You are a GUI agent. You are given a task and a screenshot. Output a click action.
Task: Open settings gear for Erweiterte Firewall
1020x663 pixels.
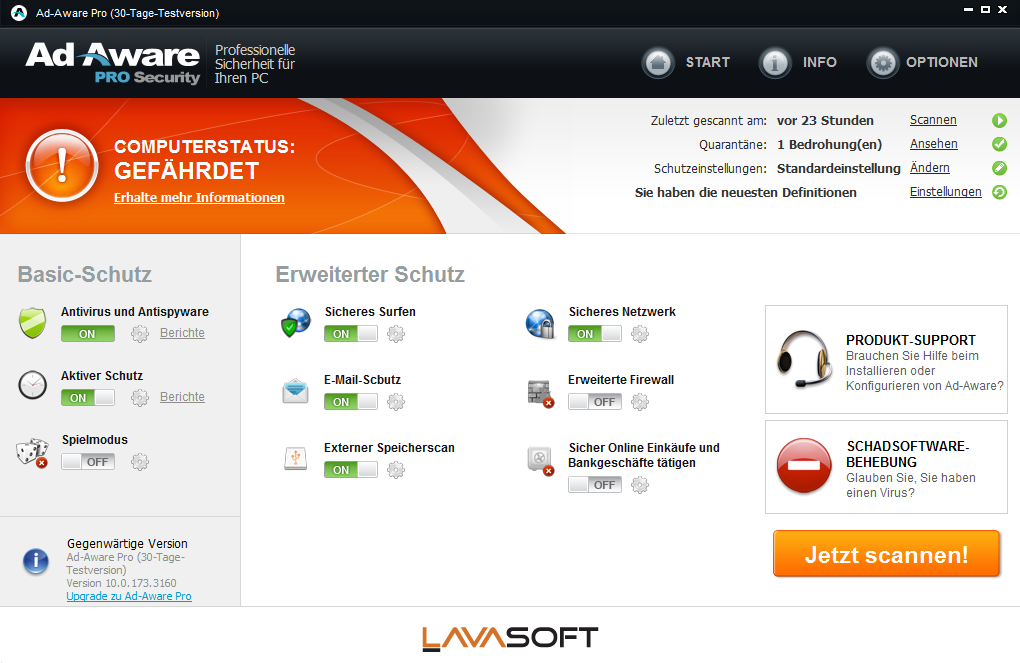pyautogui.click(x=640, y=402)
